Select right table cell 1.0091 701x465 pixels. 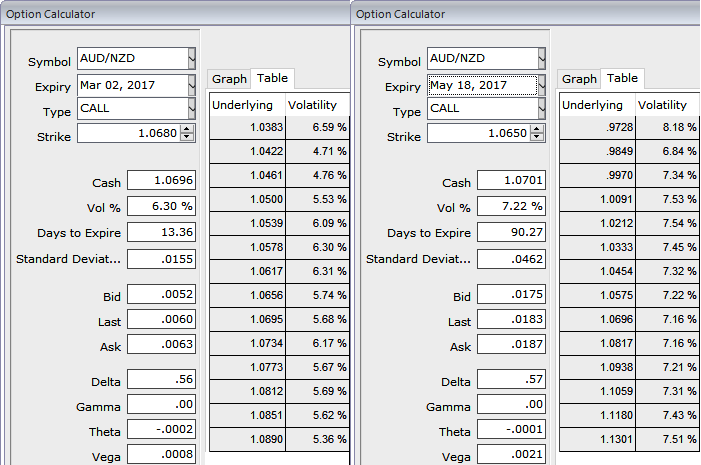pos(597,199)
